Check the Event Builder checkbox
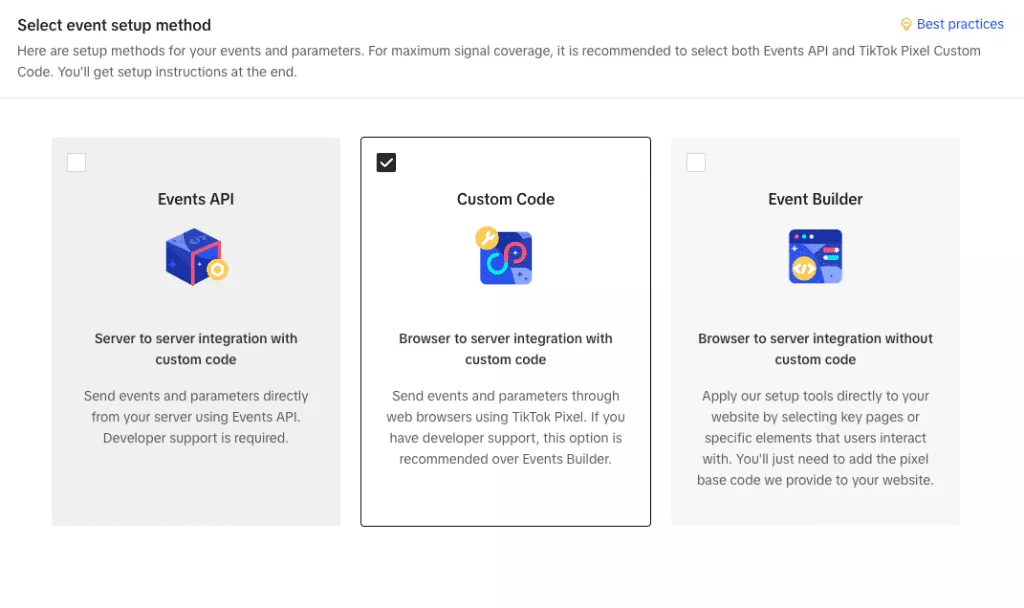The width and height of the screenshot is (1024, 608). (x=696, y=162)
